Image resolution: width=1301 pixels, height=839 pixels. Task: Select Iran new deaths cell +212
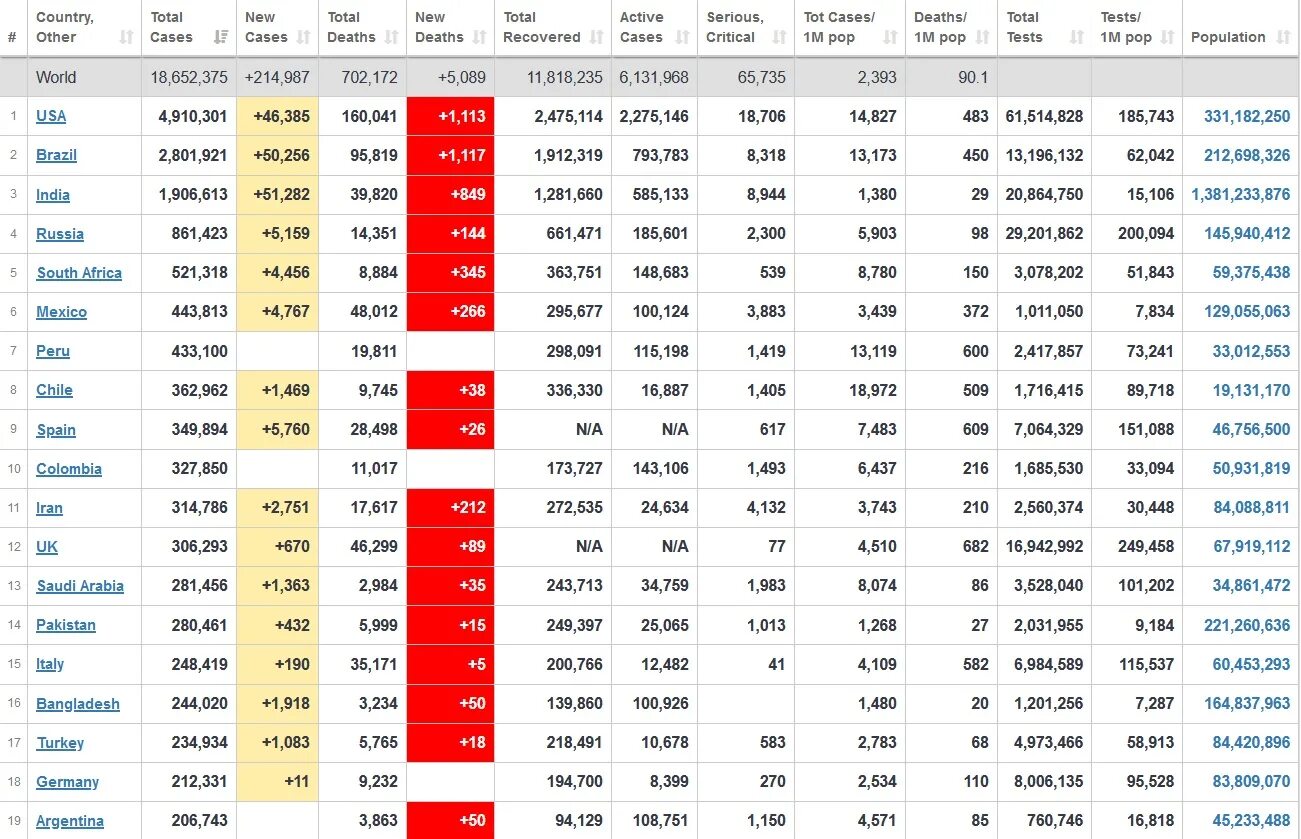[x=450, y=508]
